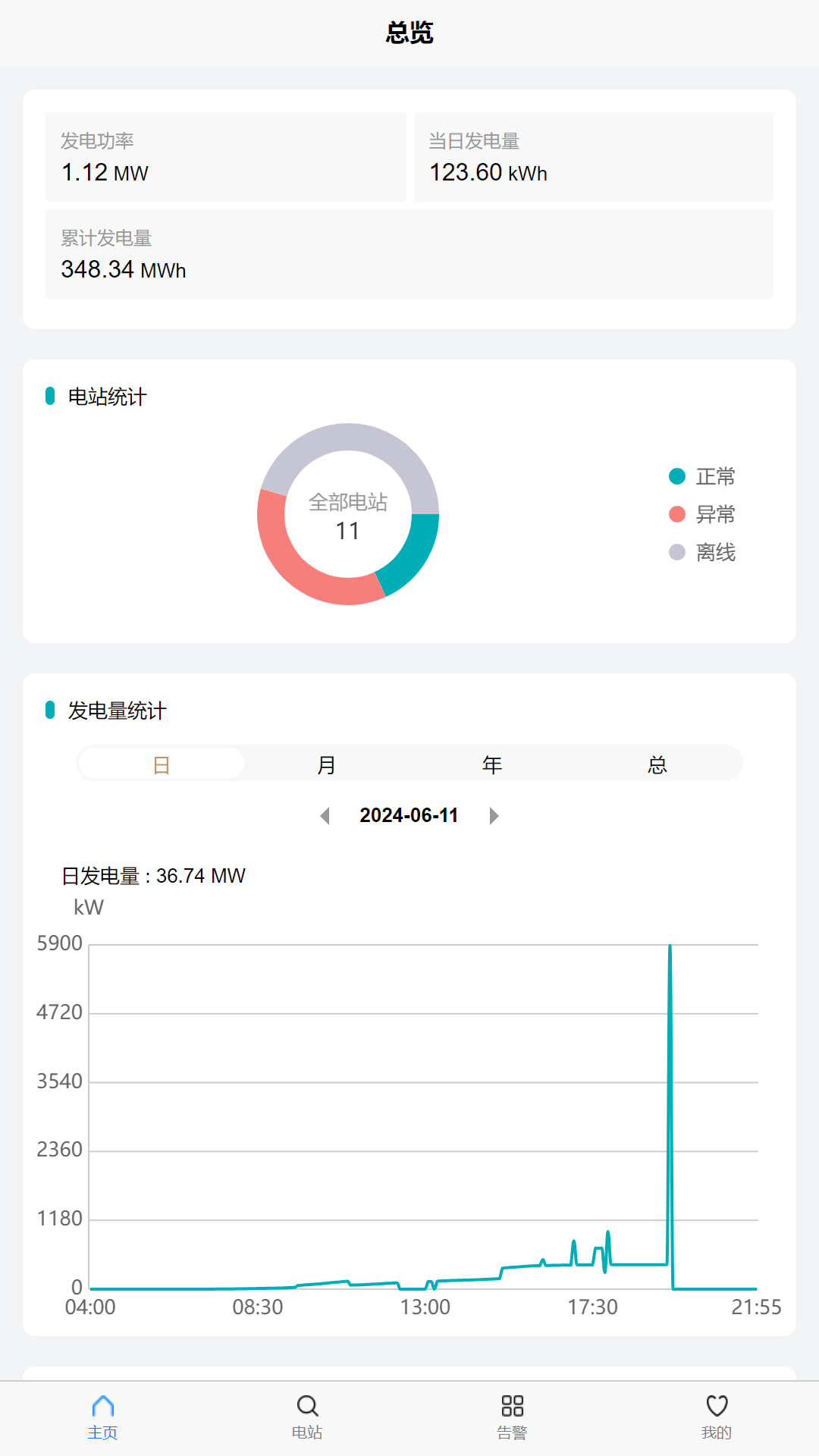Toggle 异常 legend item in station chart
This screenshot has width=819, height=1456.
click(702, 514)
